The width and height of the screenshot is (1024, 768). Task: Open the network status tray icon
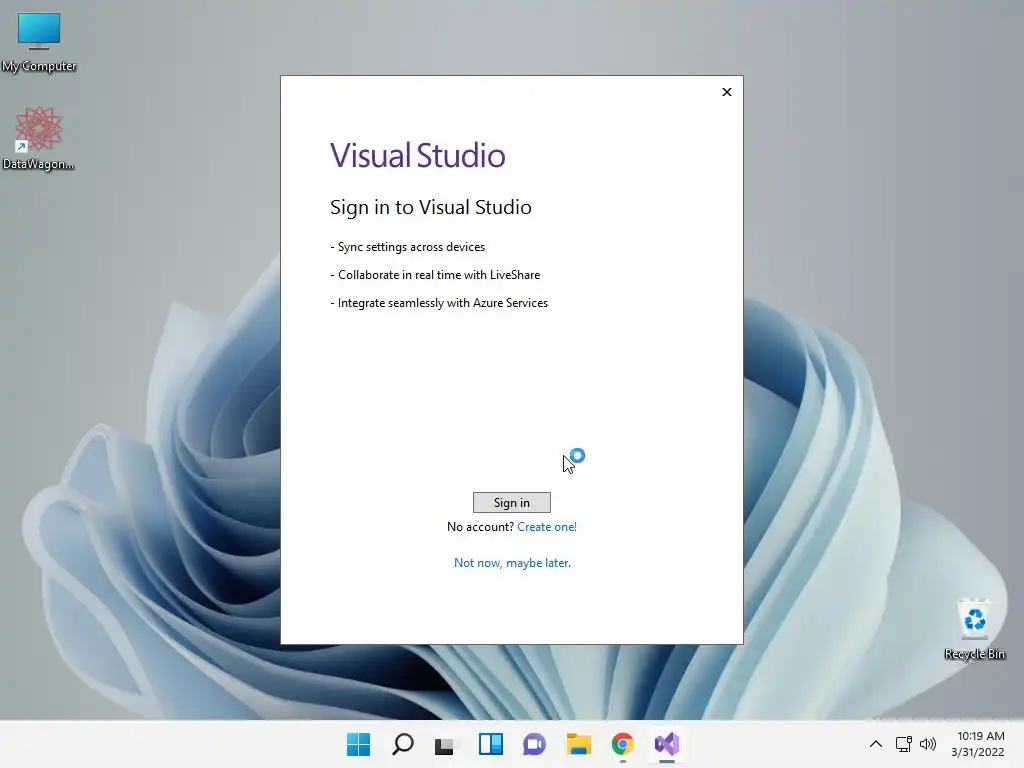point(903,744)
